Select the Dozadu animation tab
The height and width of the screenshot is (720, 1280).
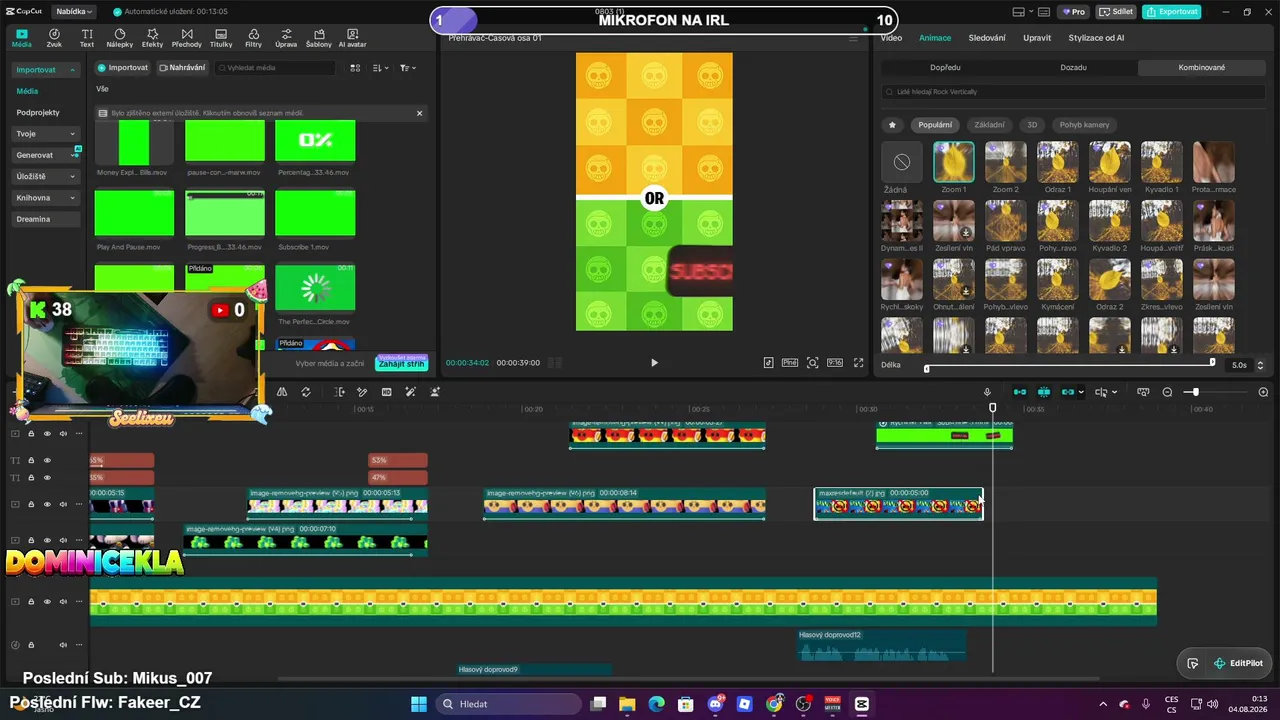click(x=1073, y=68)
